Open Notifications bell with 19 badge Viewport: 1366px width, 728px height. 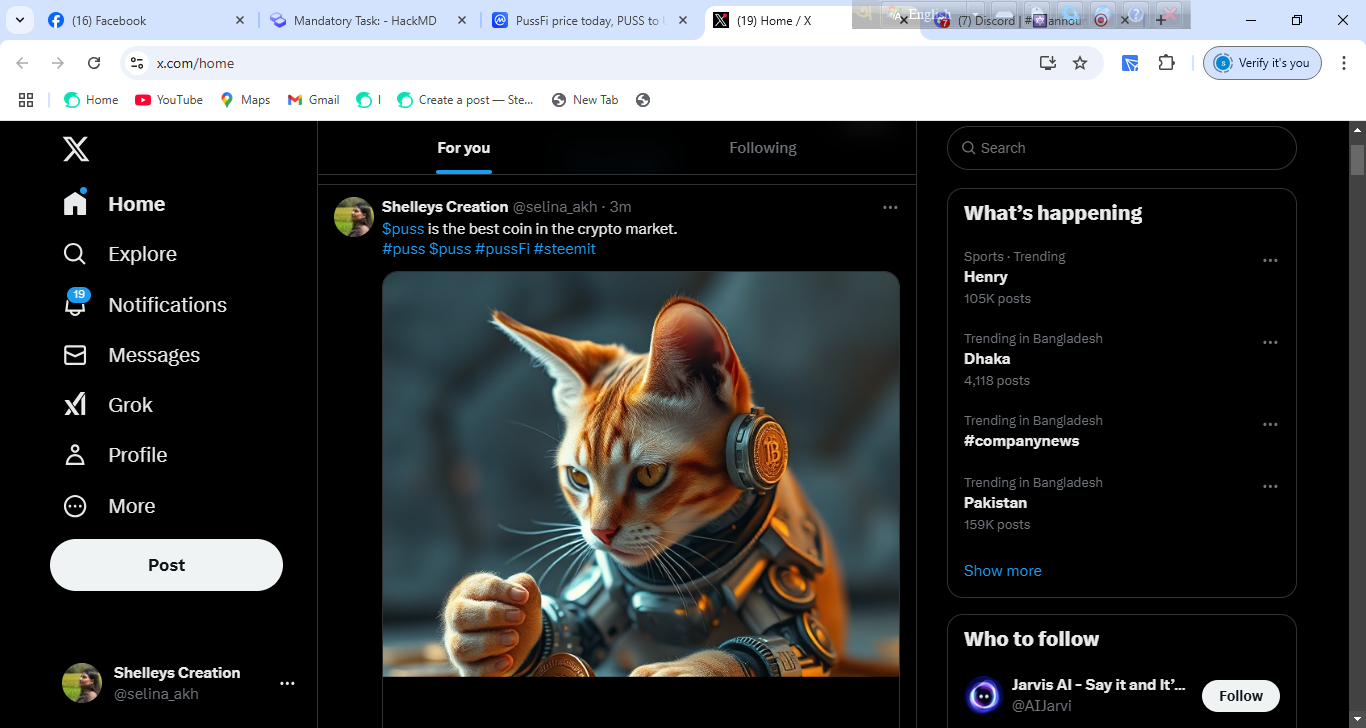76,303
